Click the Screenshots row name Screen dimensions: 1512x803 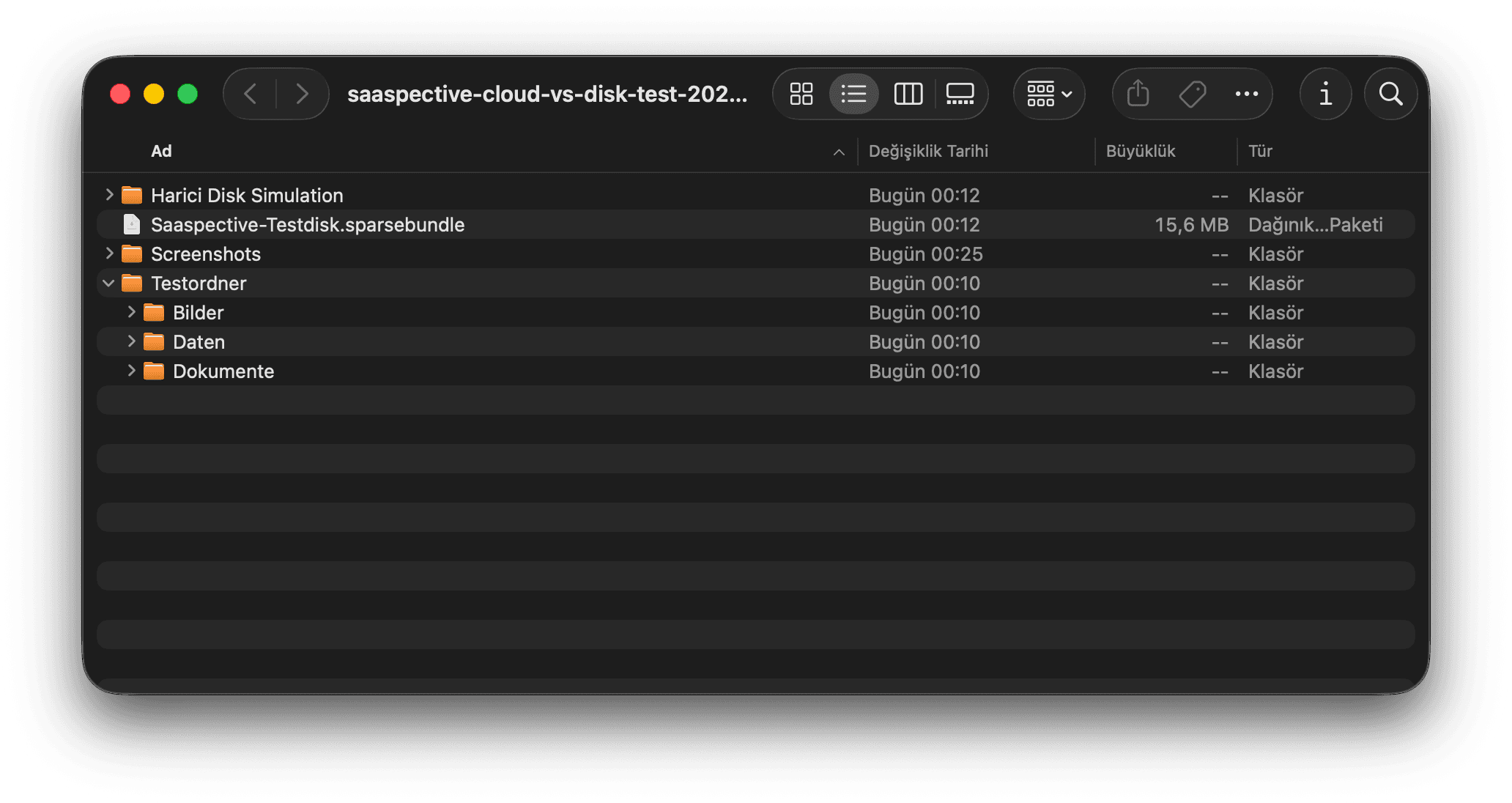click(206, 254)
